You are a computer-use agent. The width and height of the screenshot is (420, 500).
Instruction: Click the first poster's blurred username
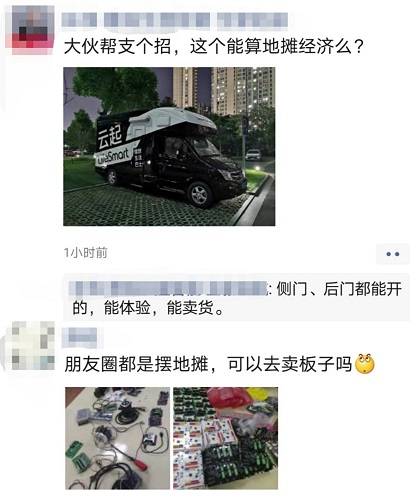(x=175, y=20)
